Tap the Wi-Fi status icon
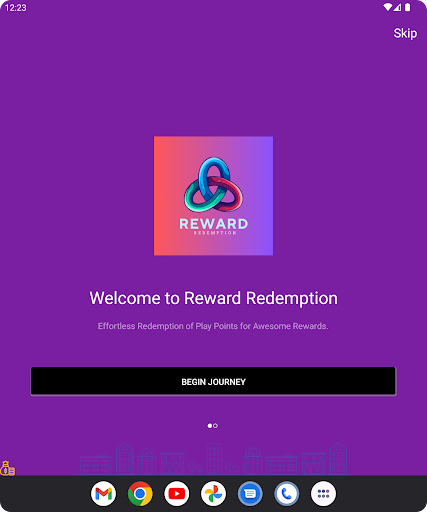Screen dimensions: 427x512 (x=388, y=7)
